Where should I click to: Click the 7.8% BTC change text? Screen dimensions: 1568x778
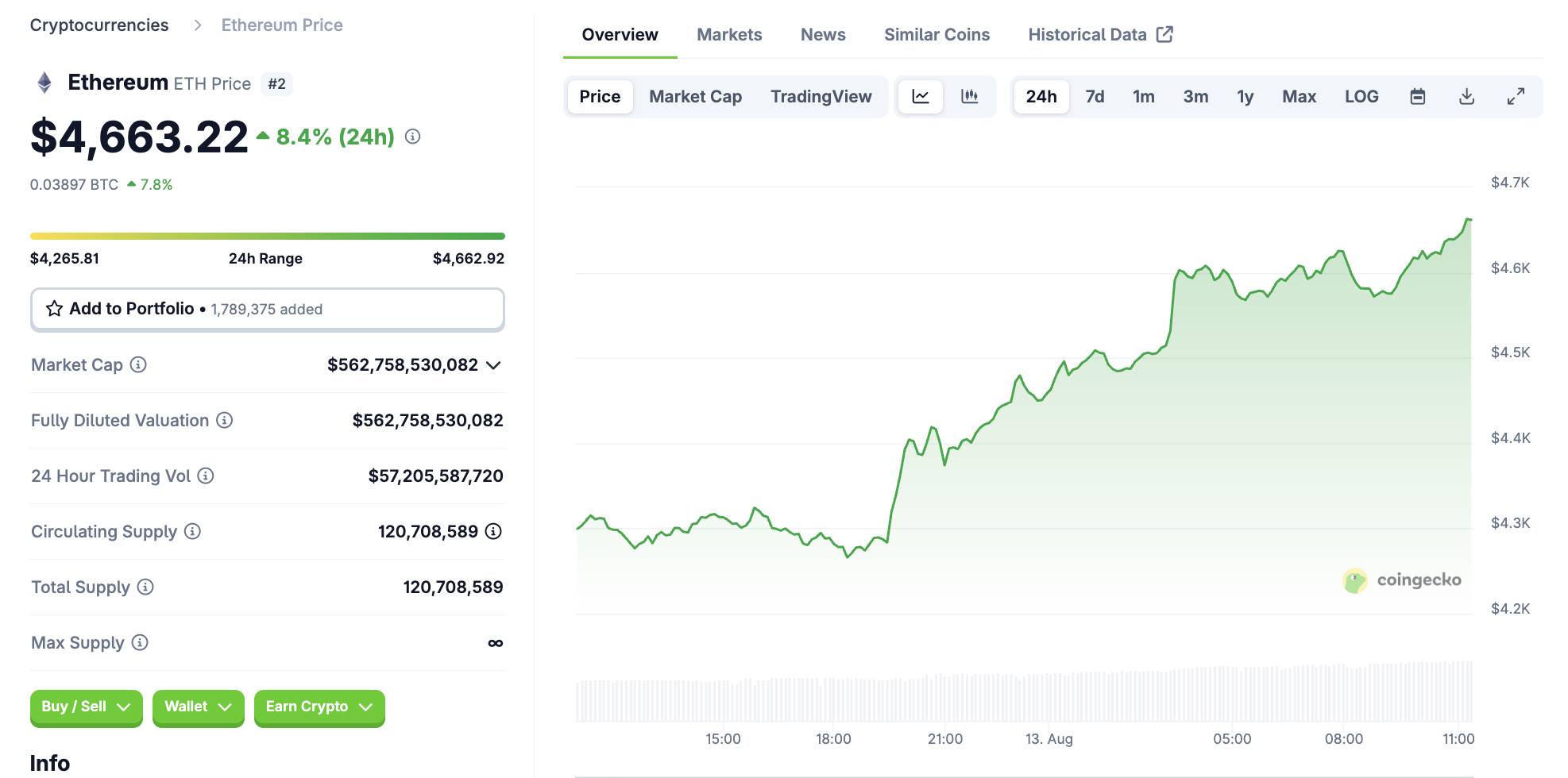(x=156, y=184)
